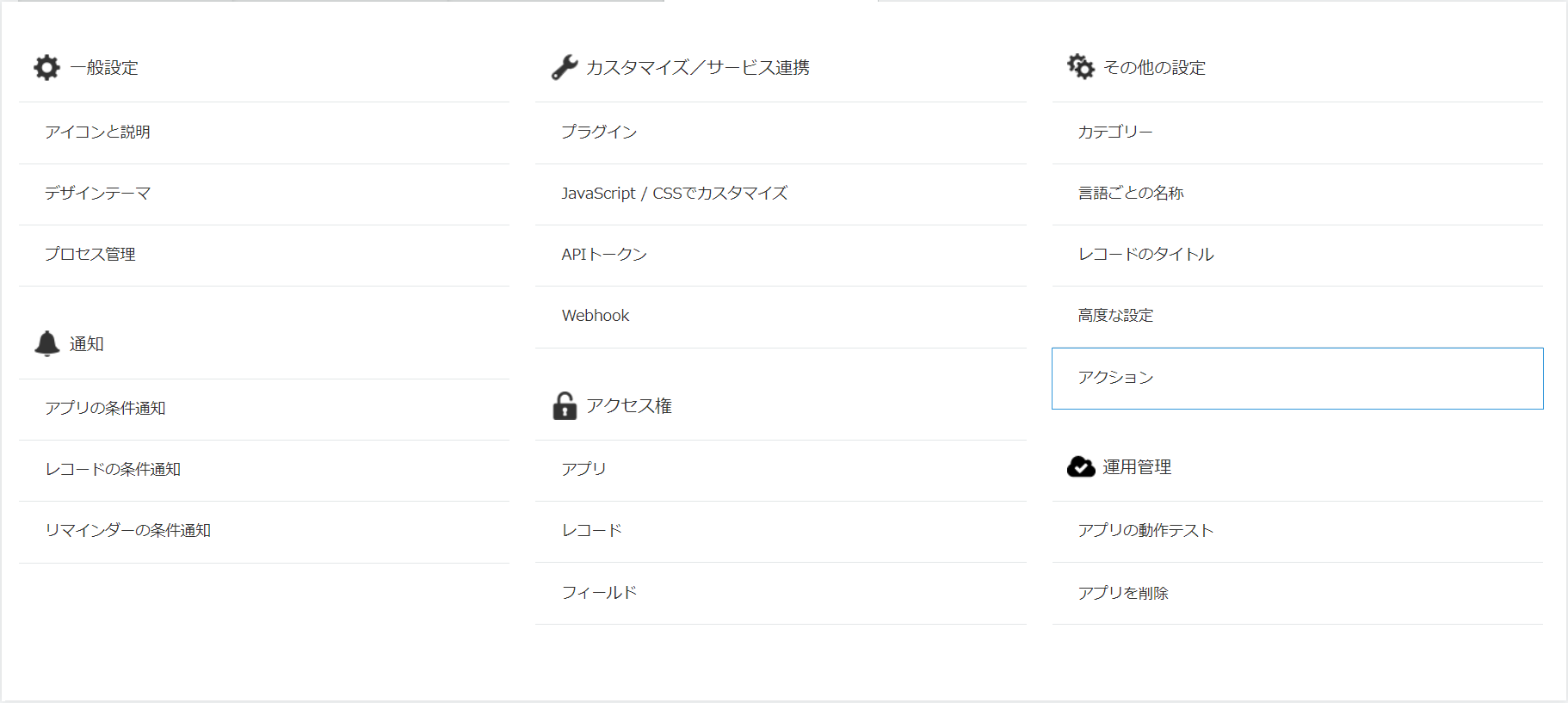The height and width of the screenshot is (703, 1568).
Task: Click the 運用管理 section heading
Action: pos(1137,467)
